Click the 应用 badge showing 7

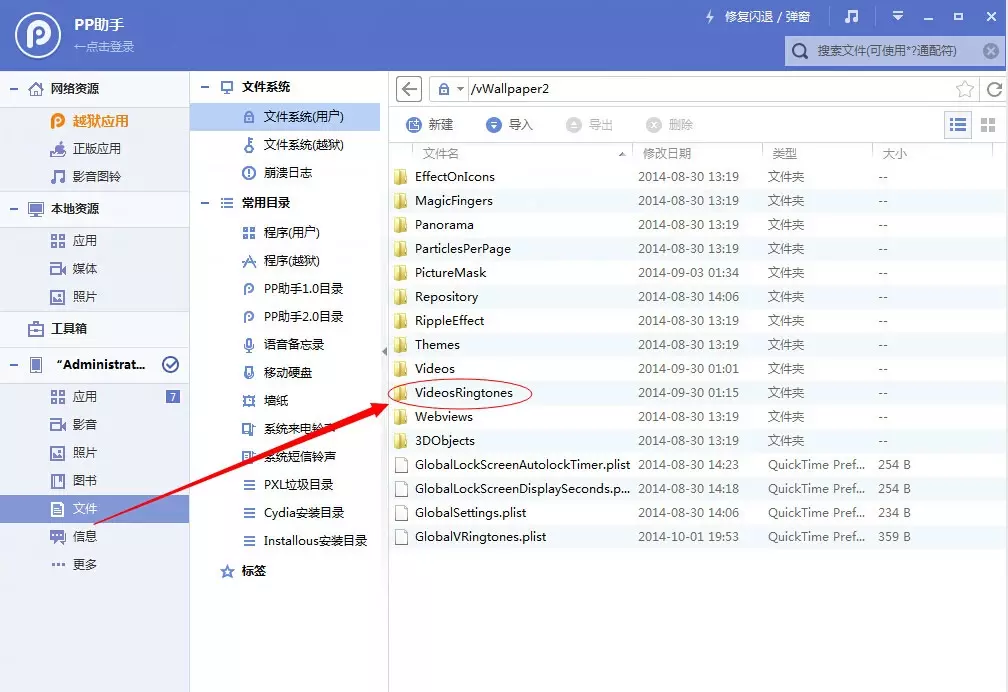click(x=172, y=397)
